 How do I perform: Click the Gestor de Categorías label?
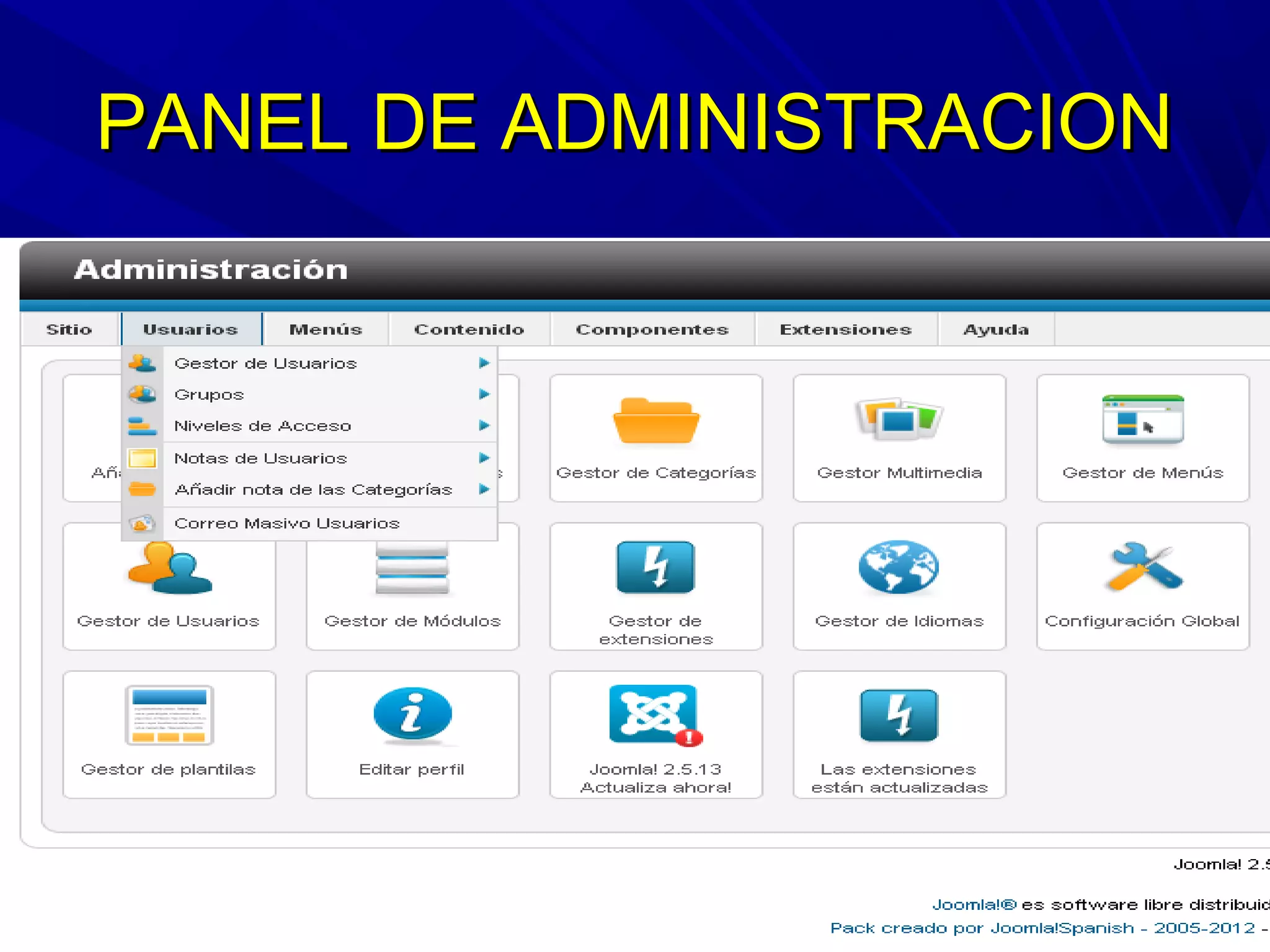pyautogui.click(x=656, y=473)
